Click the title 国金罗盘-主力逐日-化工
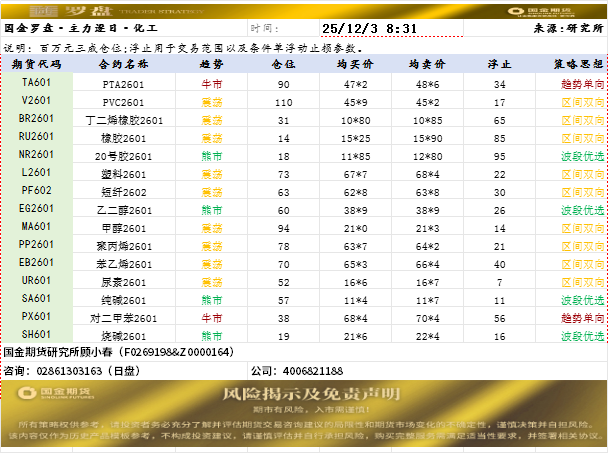 tap(81, 28)
